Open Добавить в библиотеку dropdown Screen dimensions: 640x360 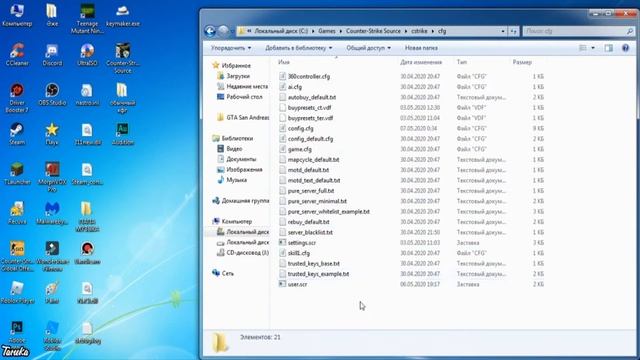pyautogui.click(x=298, y=48)
